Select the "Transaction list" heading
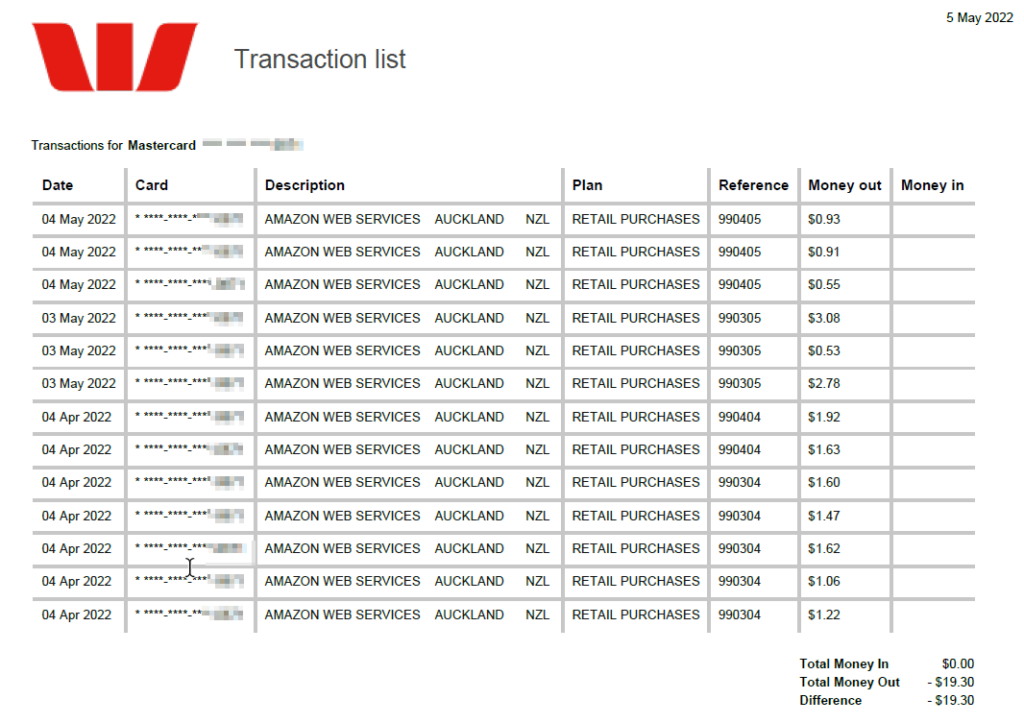The width and height of the screenshot is (1024, 723). click(x=320, y=59)
